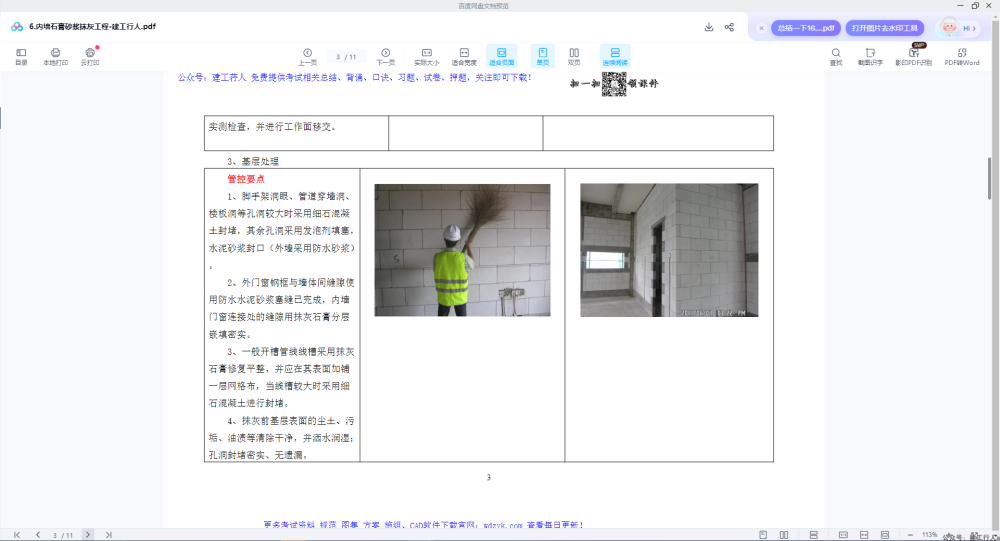This screenshot has height=541, width=1000.
Task: Click fit page icon in status bar
Action: pyautogui.click(x=885, y=535)
